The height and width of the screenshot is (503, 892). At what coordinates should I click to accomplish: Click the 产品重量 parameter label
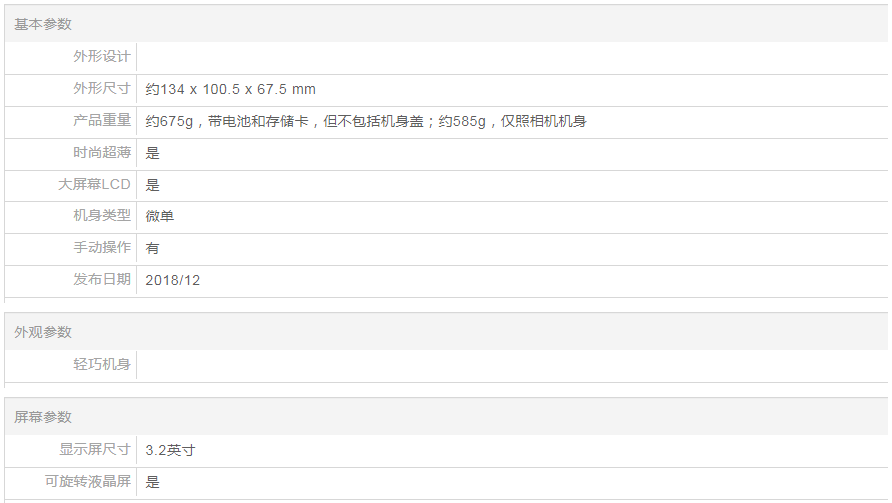pyautogui.click(x=101, y=121)
